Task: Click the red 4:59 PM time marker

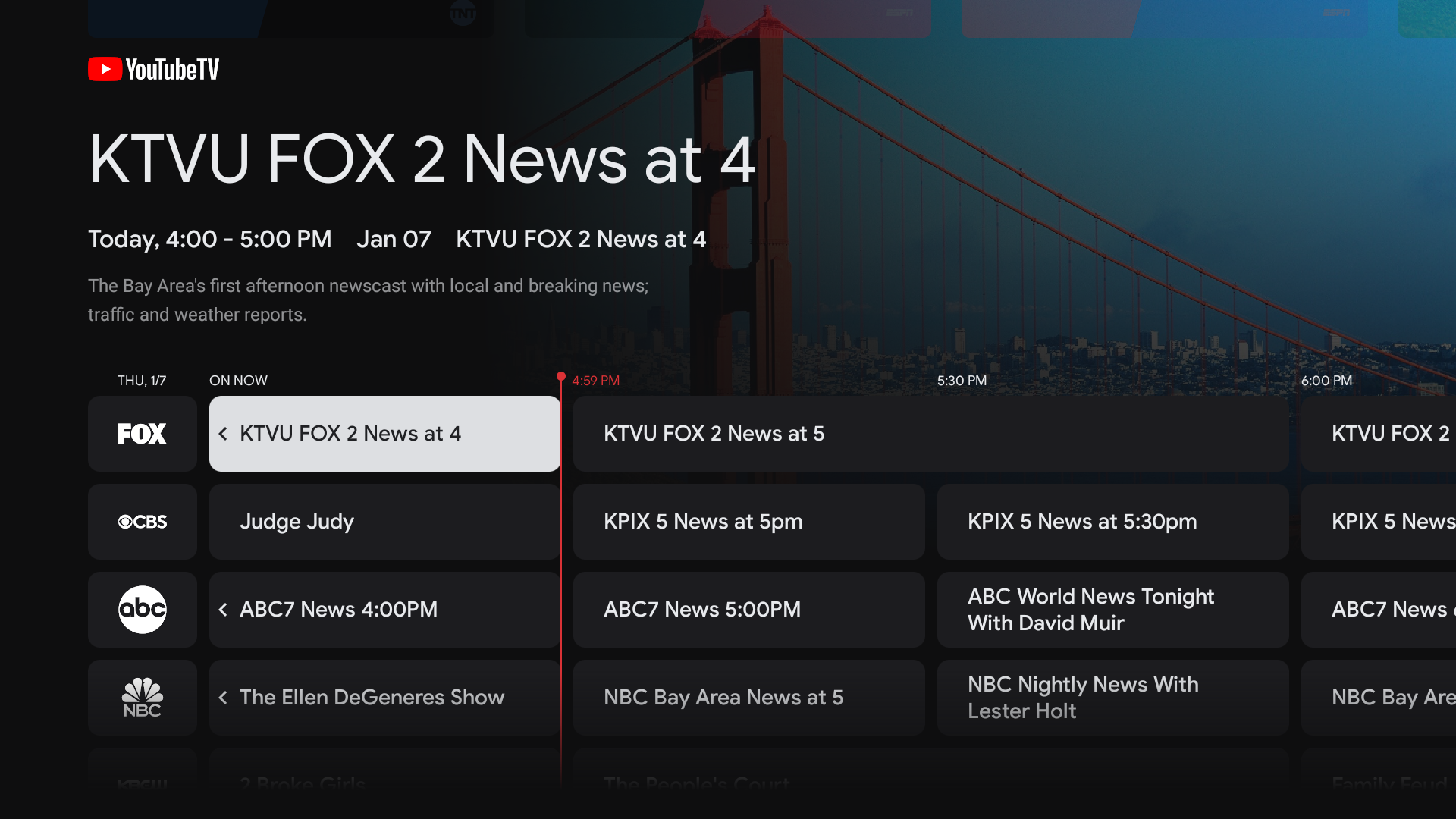Action: pyautogui.click(x=595, y=381)
